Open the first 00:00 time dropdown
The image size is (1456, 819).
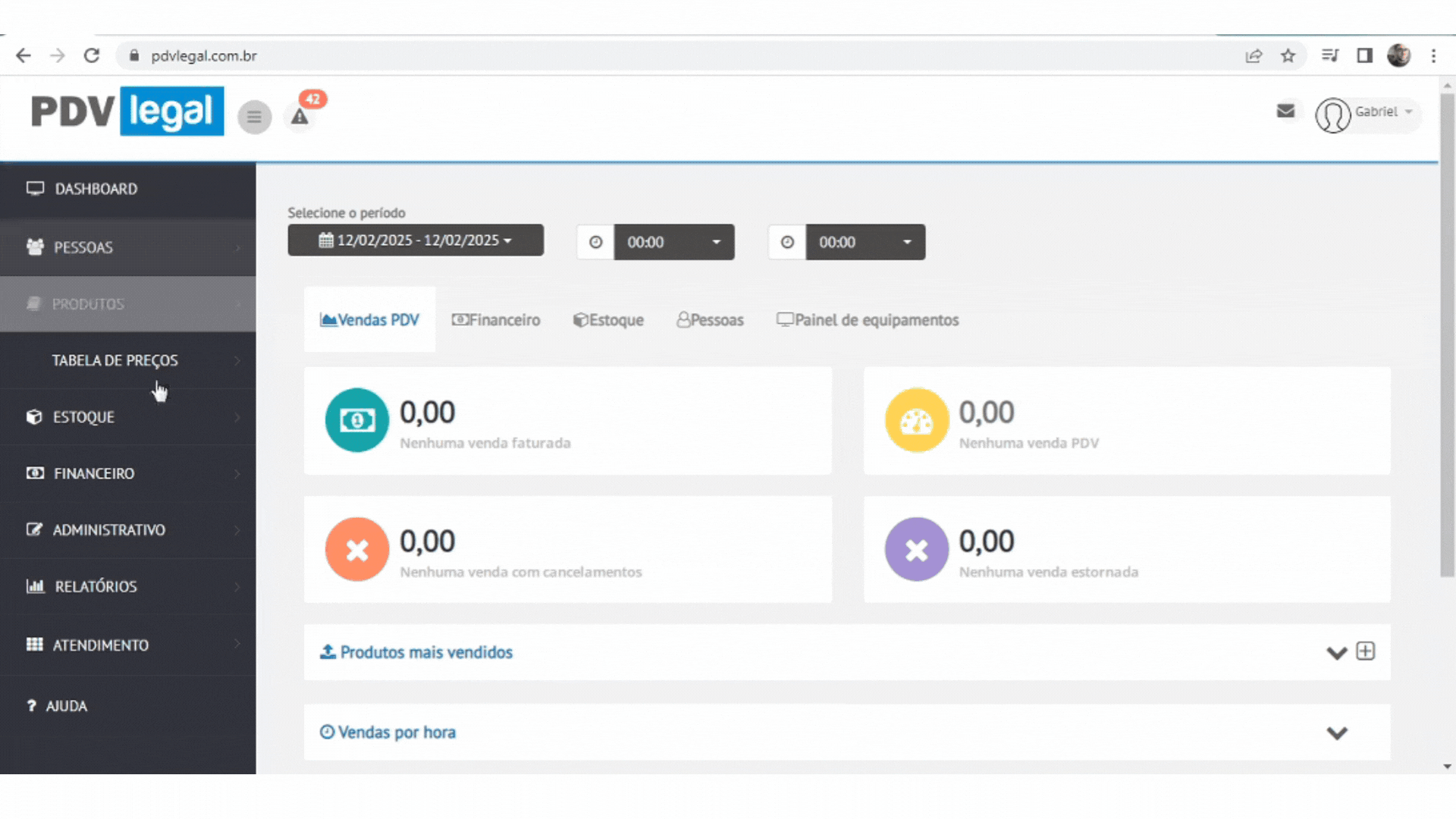point(673,242)
